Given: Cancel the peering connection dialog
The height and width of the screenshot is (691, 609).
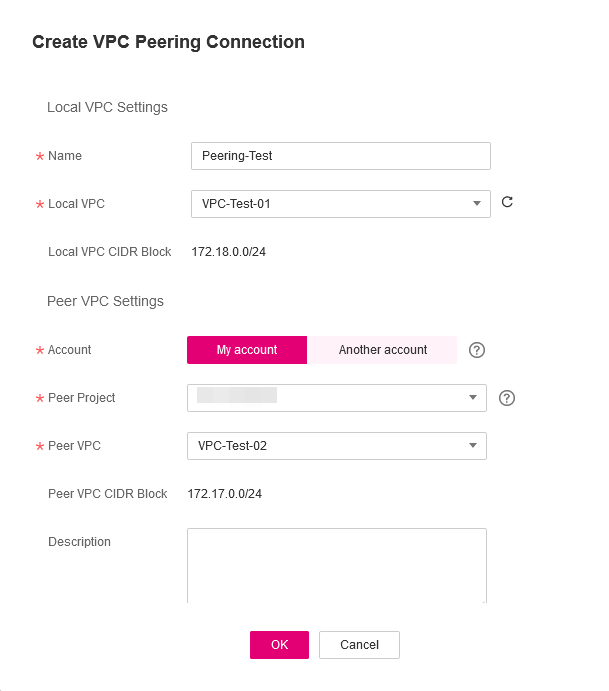Looking at the screenshot, I should (x=359, y=645).
